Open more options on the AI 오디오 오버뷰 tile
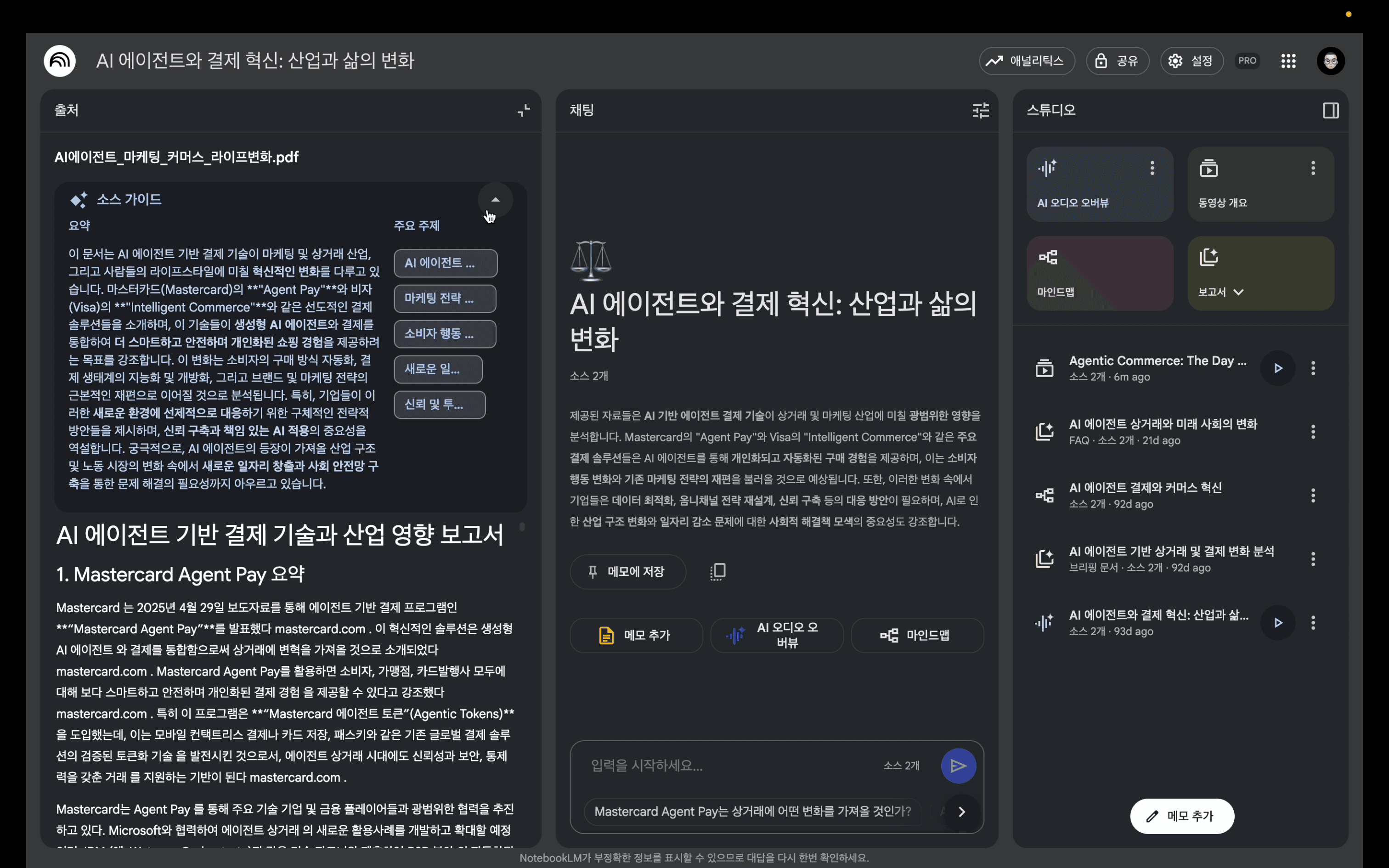The width and height of the screenshot is (1389, 868). pos(1152,168)
